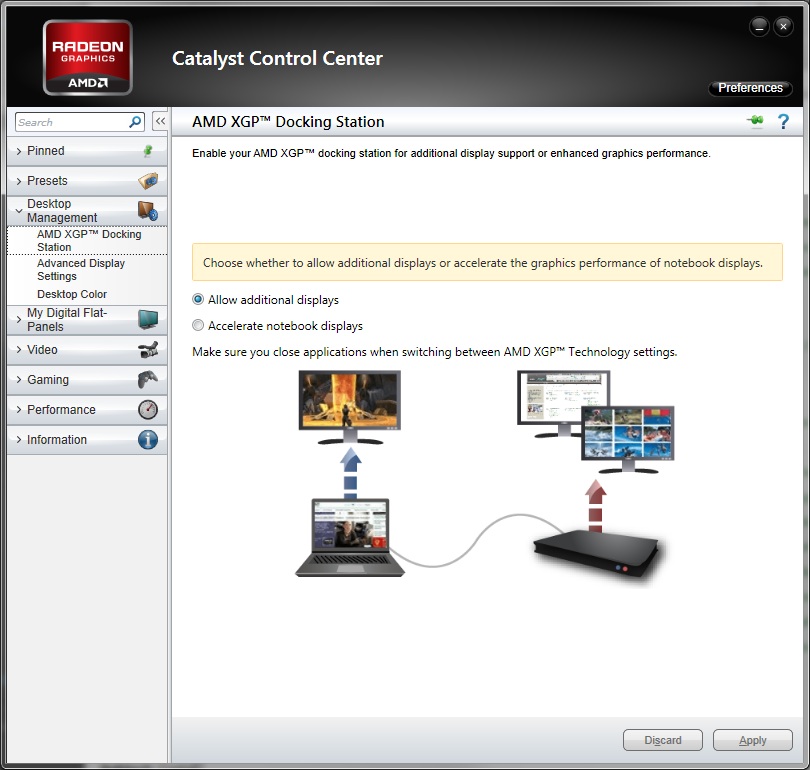Viewport: 810px width, 770px height.
Task: Click the 'Catalyst Control Center' title text
Action: coord(277,58)
